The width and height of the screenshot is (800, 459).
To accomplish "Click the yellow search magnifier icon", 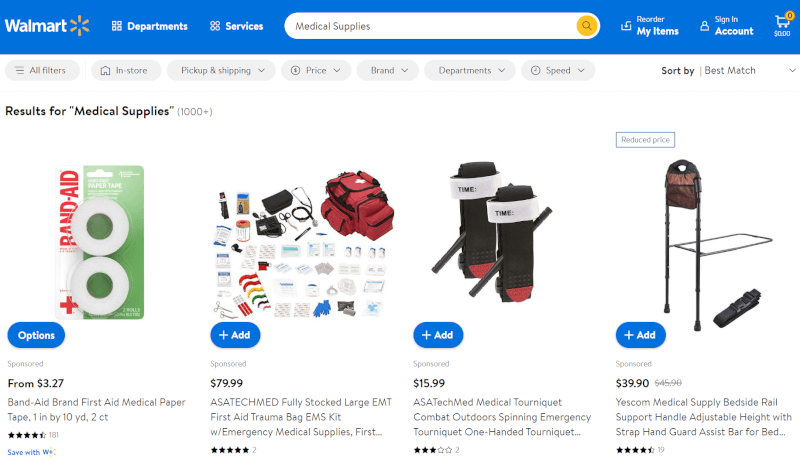I will [587, 26].
